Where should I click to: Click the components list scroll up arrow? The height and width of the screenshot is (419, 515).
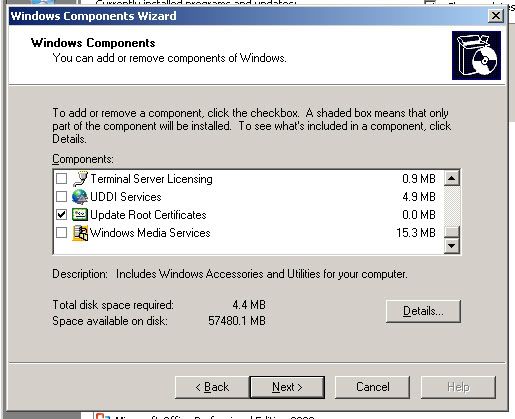point(452,178)
